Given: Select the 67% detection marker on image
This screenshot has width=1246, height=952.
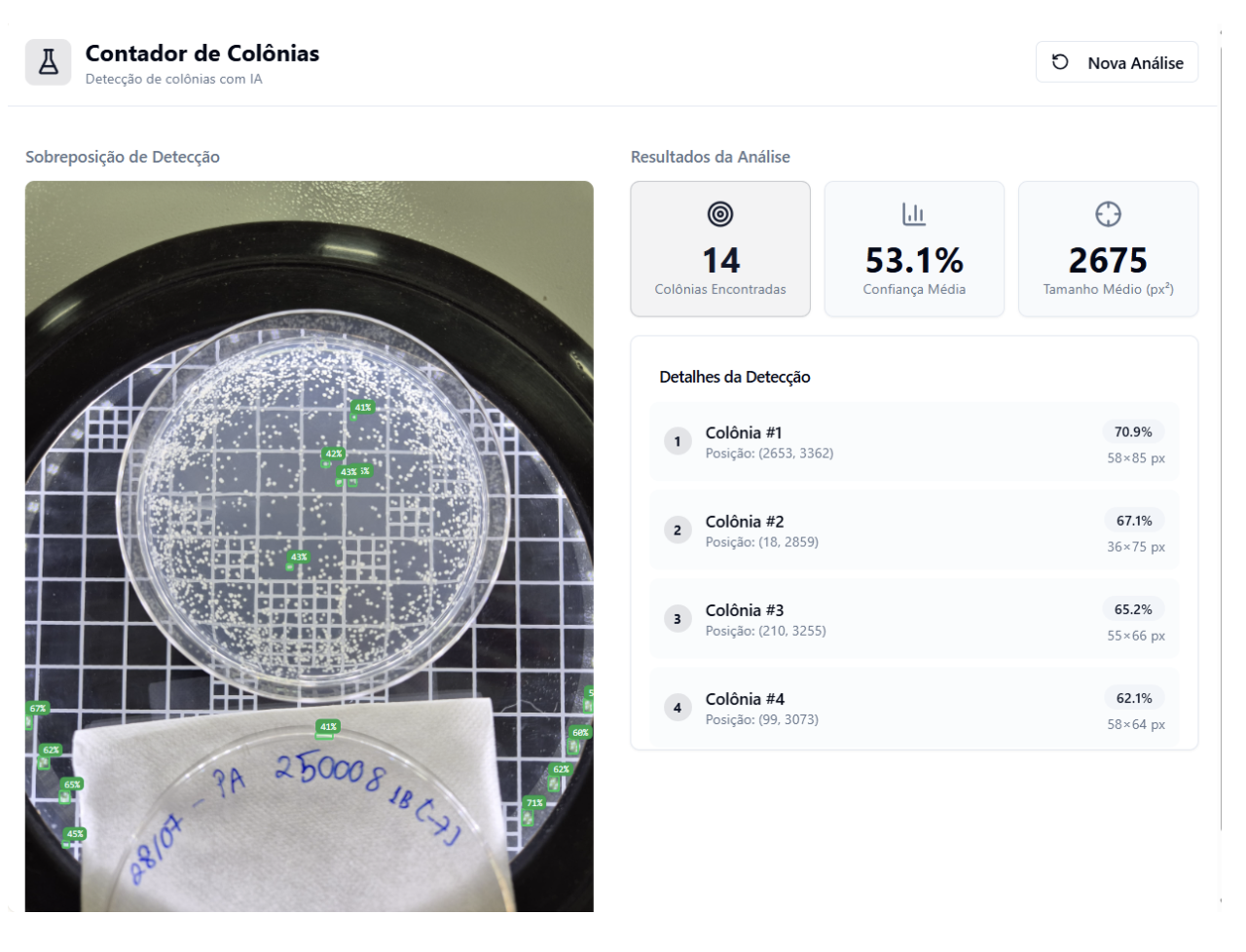Looking at the screenshot, I should coord(38,709).
